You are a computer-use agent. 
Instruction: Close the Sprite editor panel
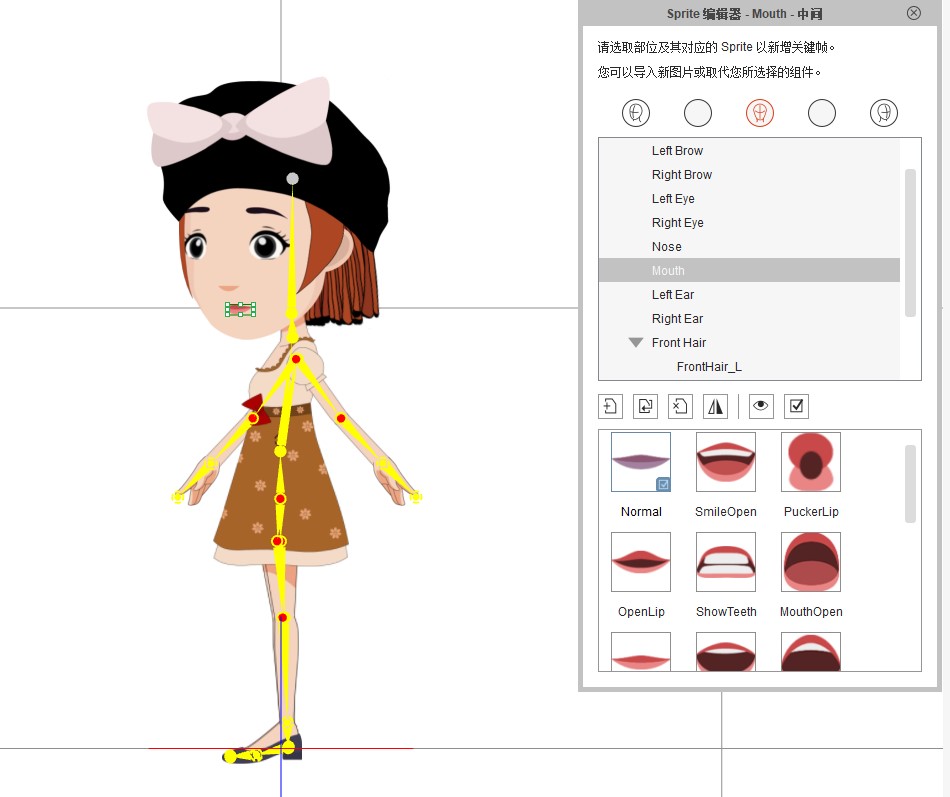tap(914, 13)
